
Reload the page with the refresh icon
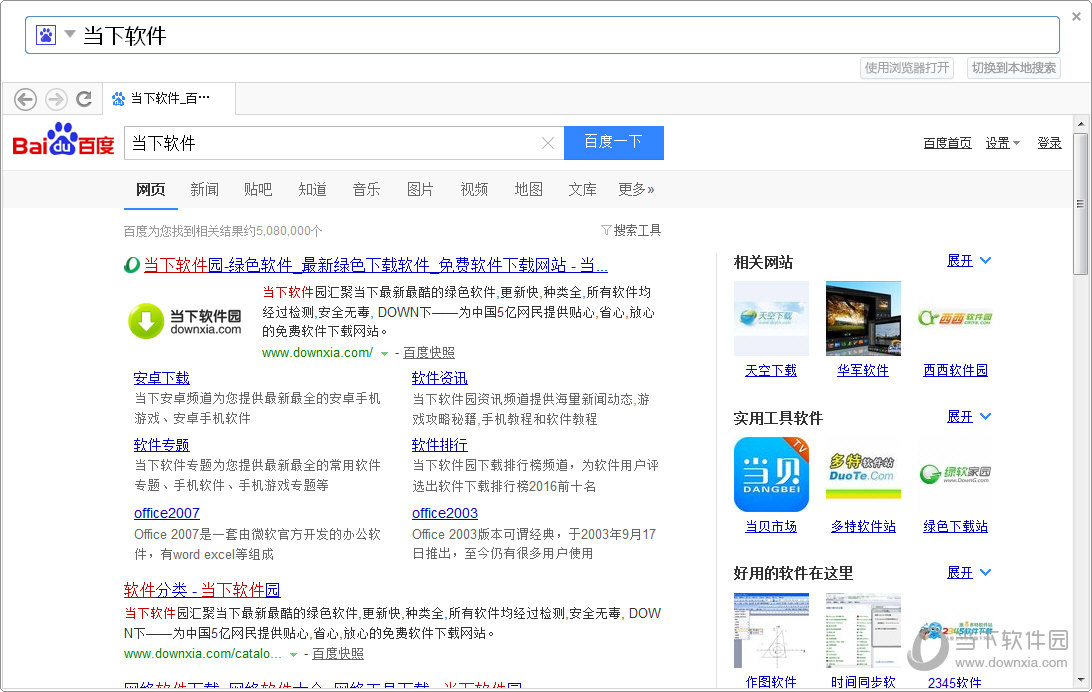84,99
